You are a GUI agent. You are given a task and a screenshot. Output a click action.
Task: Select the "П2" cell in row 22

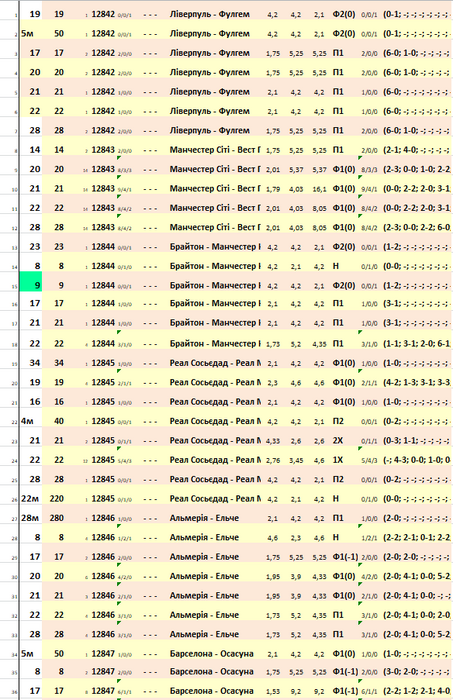(x=338, y=421)
